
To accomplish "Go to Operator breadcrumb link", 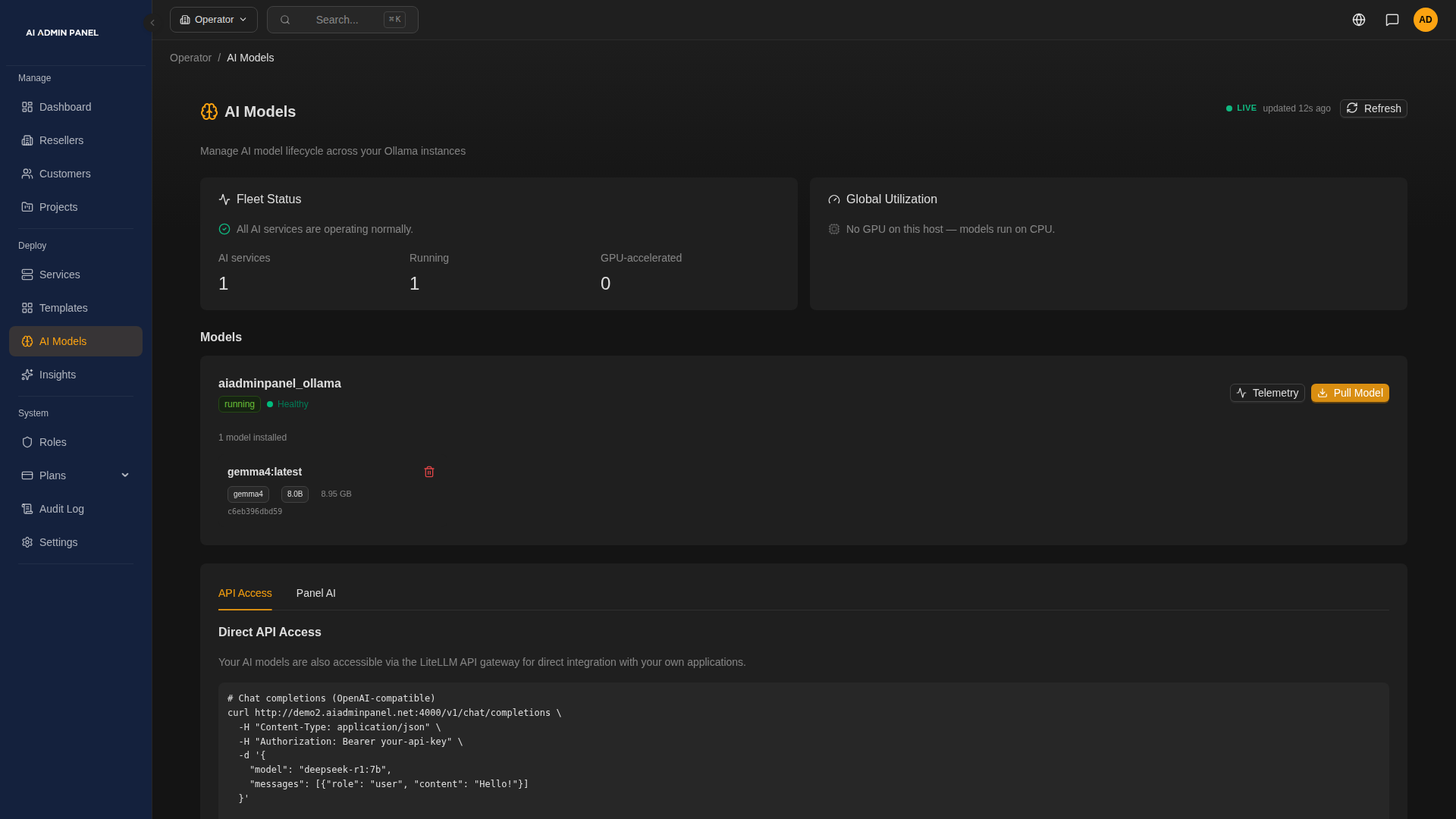I will coord(190,58).
